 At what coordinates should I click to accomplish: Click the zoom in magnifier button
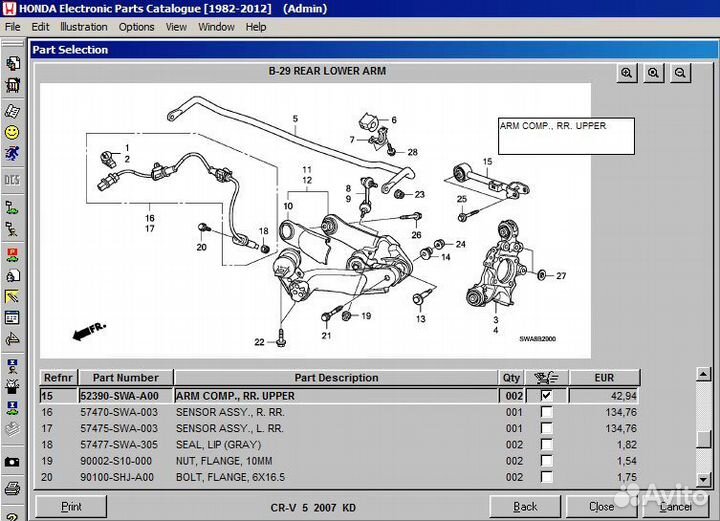[627, 73]
